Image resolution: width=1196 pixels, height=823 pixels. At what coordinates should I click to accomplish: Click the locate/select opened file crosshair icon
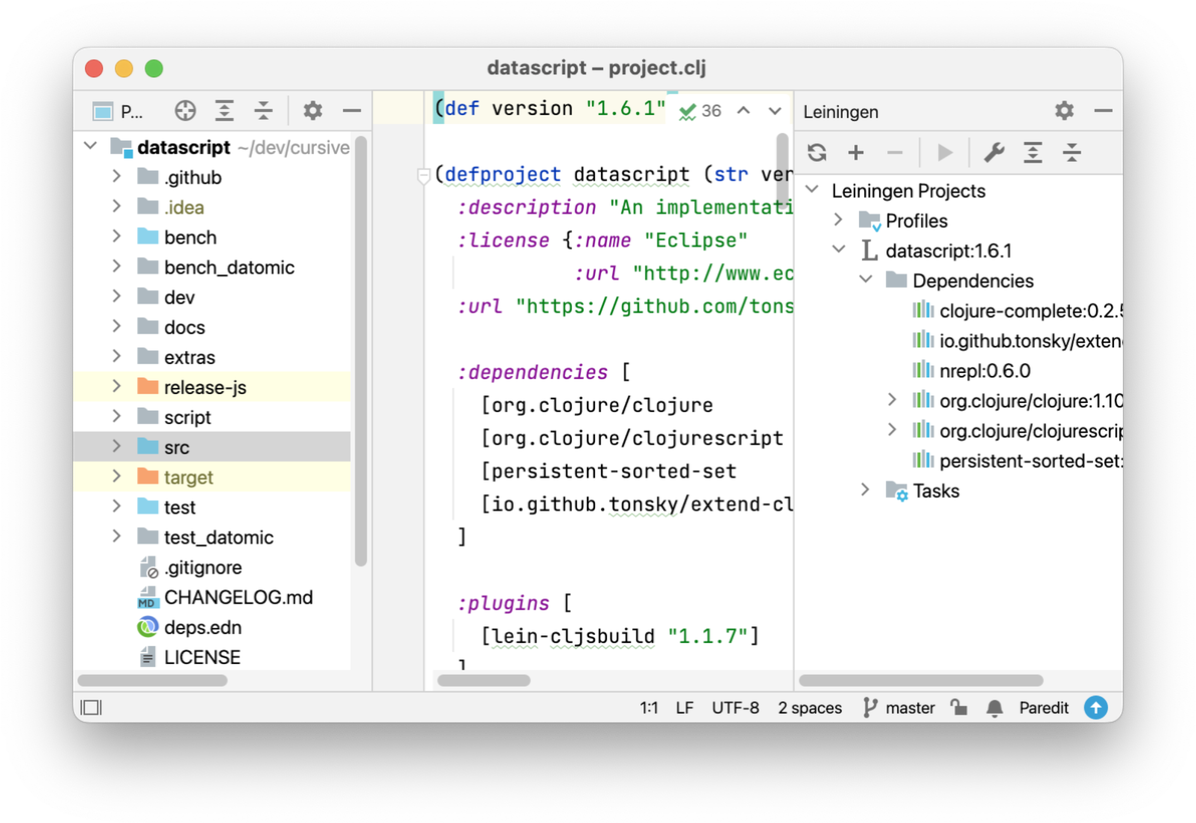coord(185,111)
